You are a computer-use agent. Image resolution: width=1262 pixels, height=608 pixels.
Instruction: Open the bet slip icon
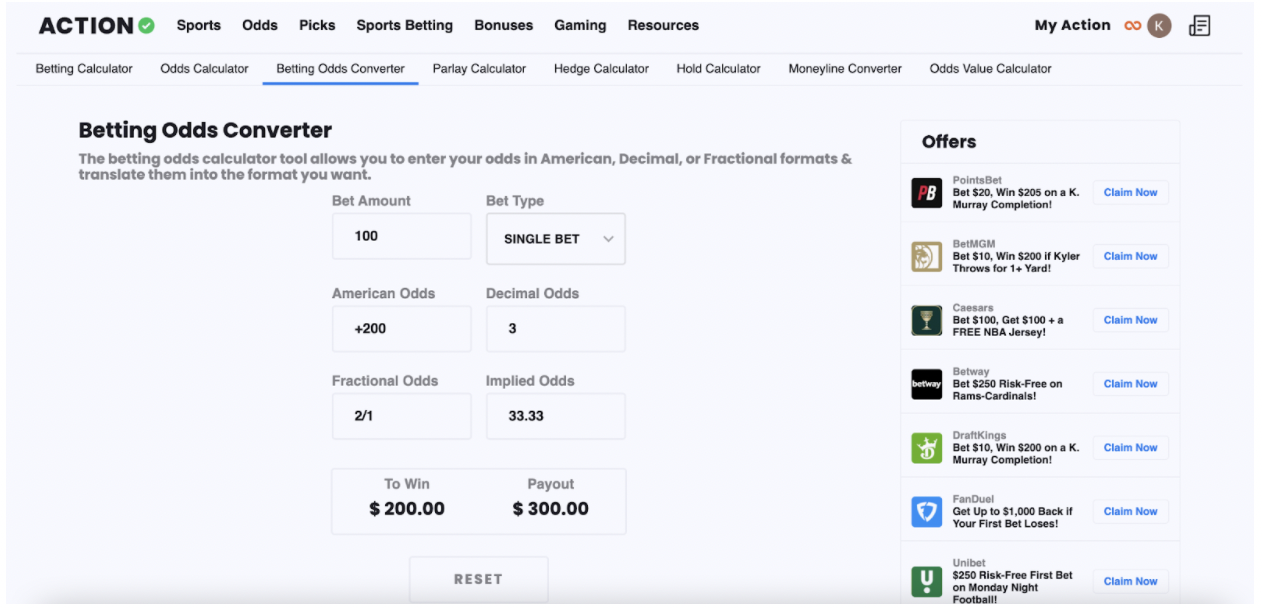click(x=1200, y=26)
